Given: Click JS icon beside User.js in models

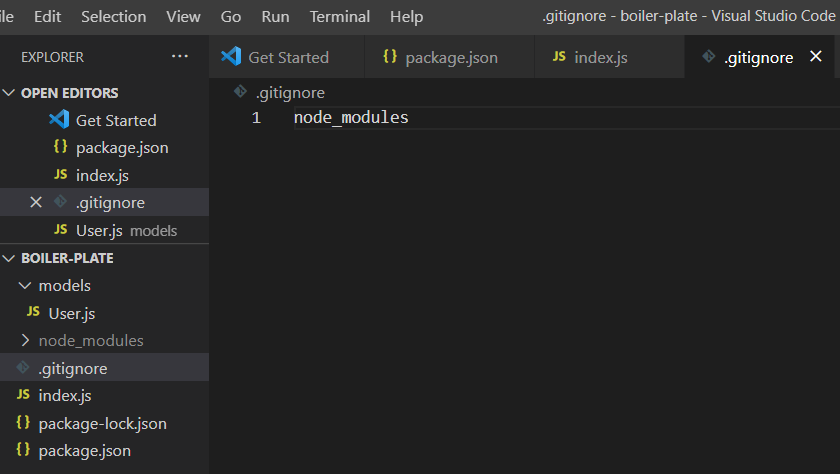Looking at the screenshot, I should click(33, 311).
